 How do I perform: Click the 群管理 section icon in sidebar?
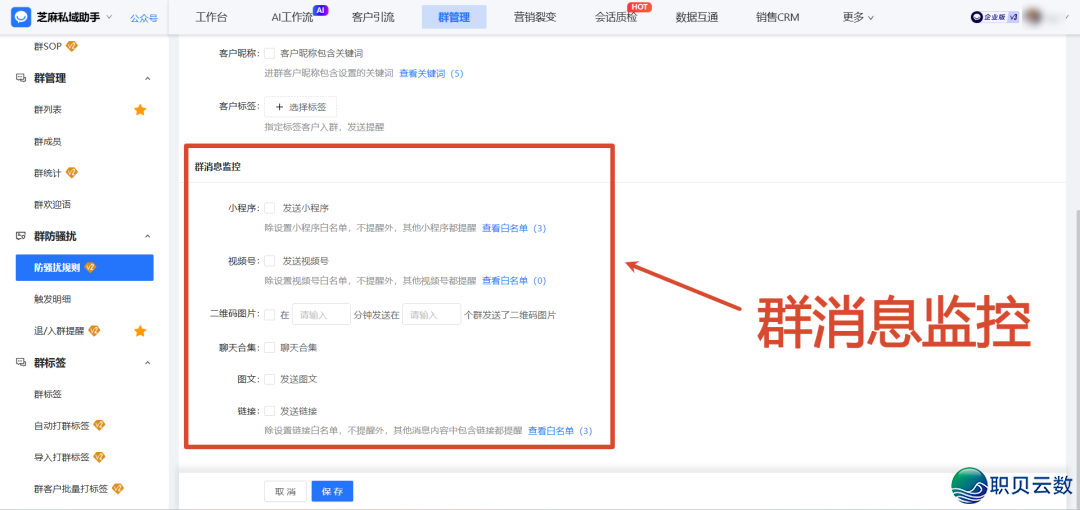point(21,79)
